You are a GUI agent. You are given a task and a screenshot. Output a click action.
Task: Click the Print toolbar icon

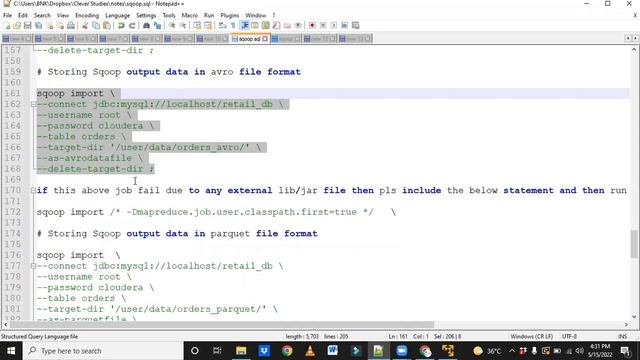point(71,26)
